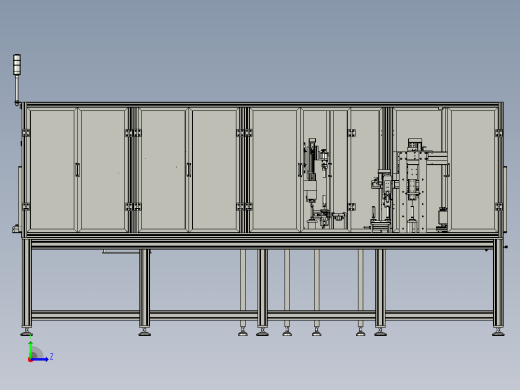This screenshot has width=520, height=390.
Task: Select the handle on the leftmost double door
Action: point(77,170)
